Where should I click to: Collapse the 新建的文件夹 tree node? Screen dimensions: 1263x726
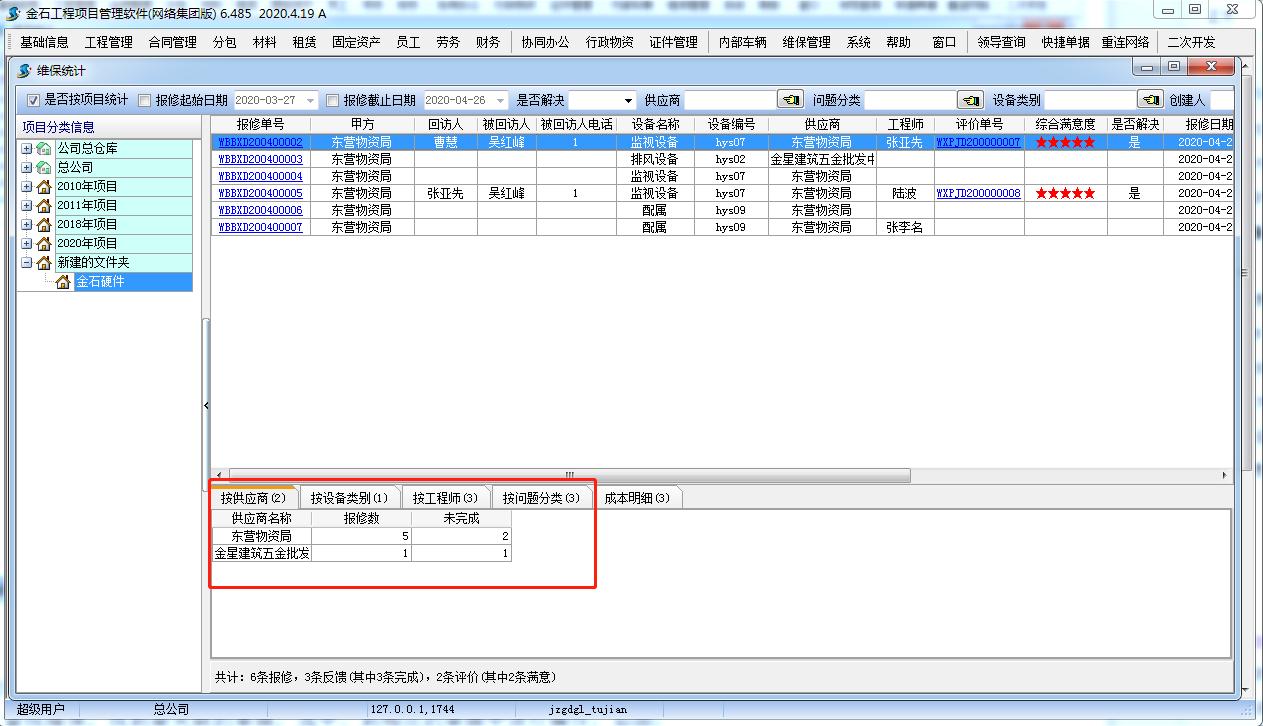pyautogui.click(x=26, y=262)
